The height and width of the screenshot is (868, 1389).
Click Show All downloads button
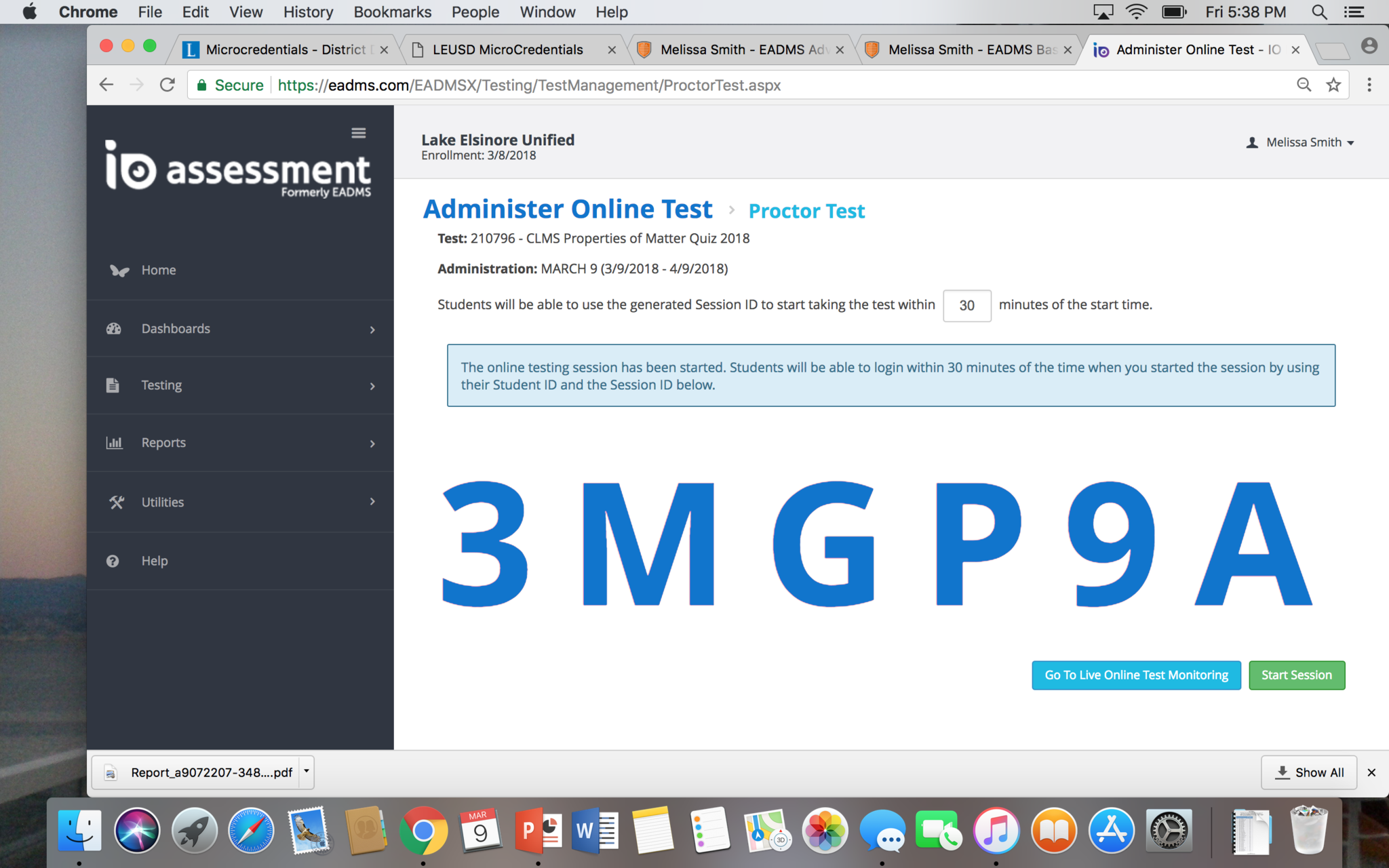[x=1309, y=772]
